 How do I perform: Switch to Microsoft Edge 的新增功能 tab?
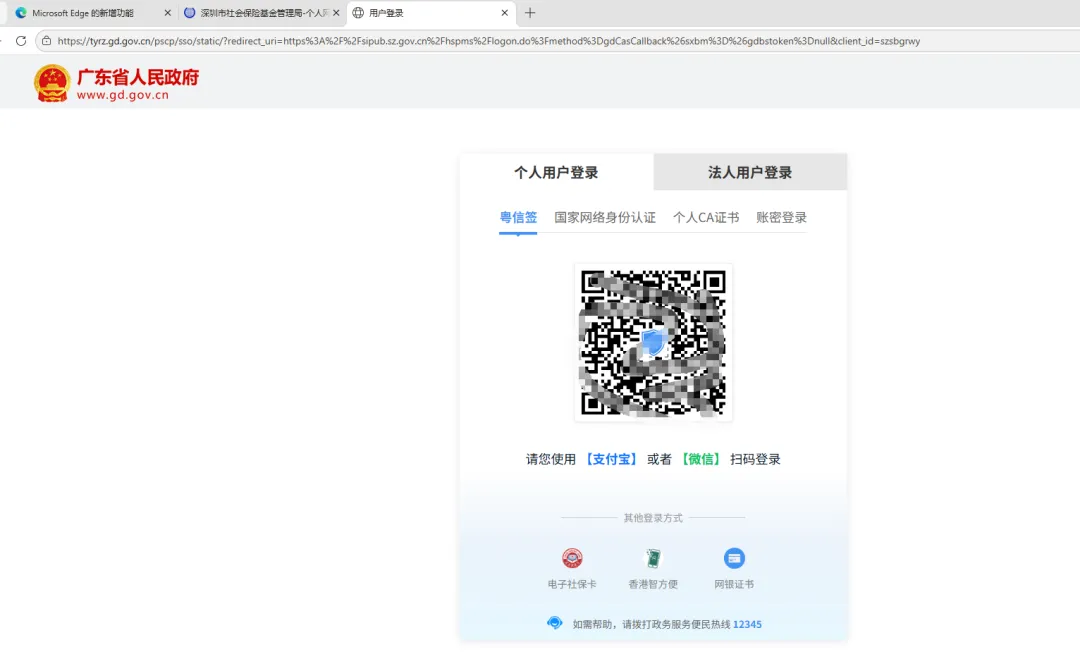(92, 12)
